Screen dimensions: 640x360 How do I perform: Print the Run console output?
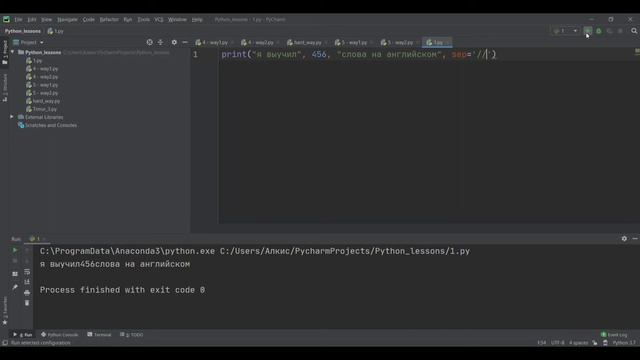coord(27,293)
